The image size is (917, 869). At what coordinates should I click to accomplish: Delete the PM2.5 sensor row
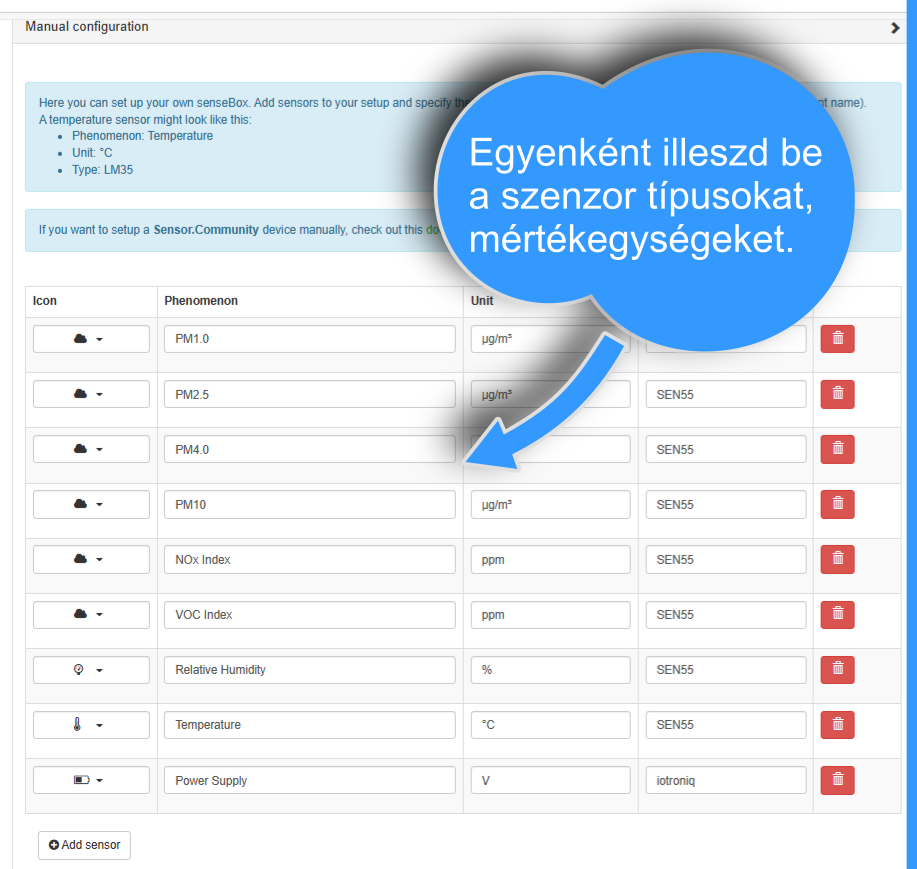(x=837, y=394)
